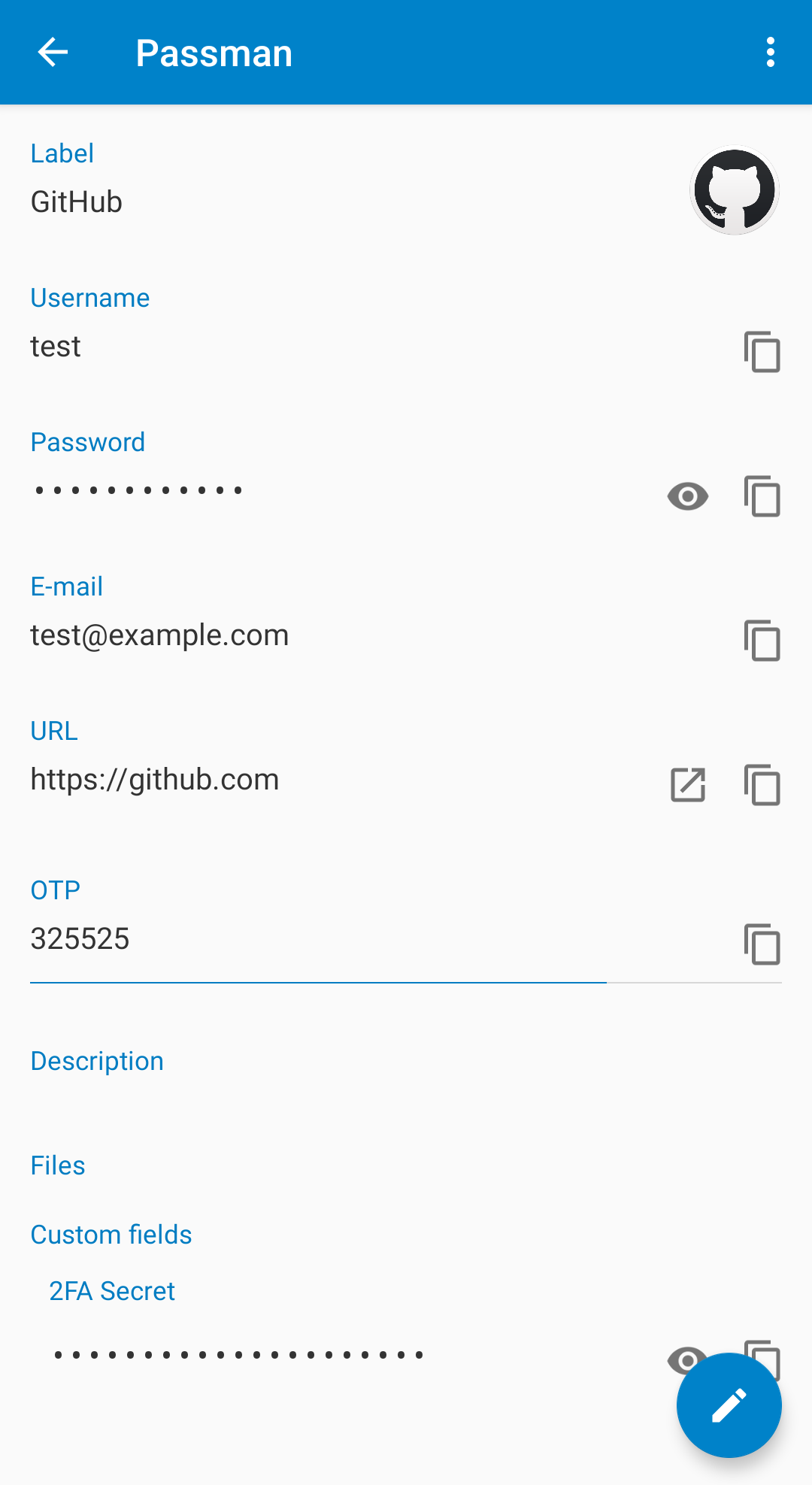This screenshot has width=812, height=1485.
Task: Open the GitHub URL in browser
Action: tap(687, 785)
